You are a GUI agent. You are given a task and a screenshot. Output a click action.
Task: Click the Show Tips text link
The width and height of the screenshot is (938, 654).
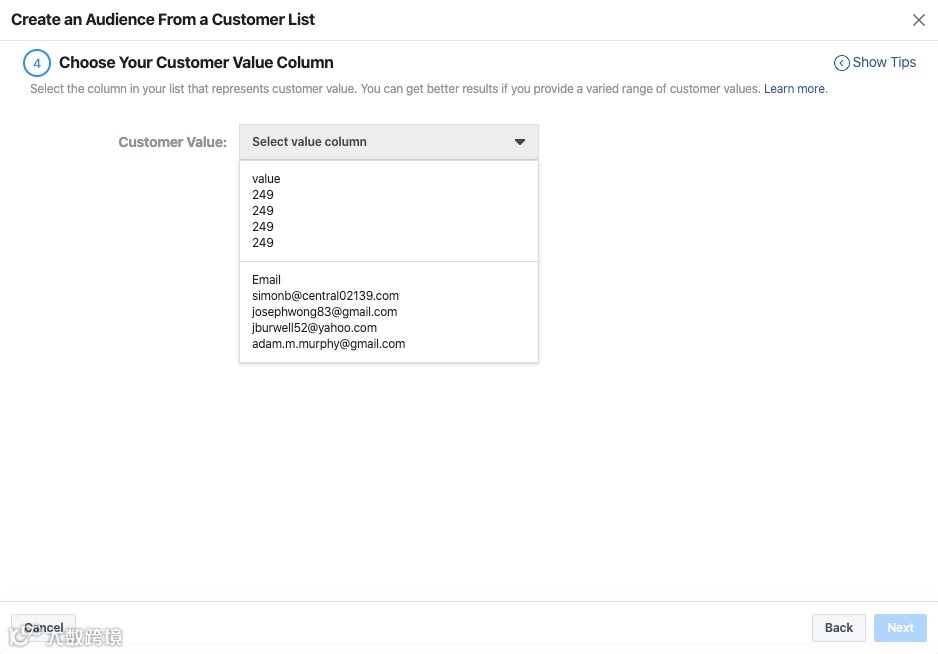point(884,62)
